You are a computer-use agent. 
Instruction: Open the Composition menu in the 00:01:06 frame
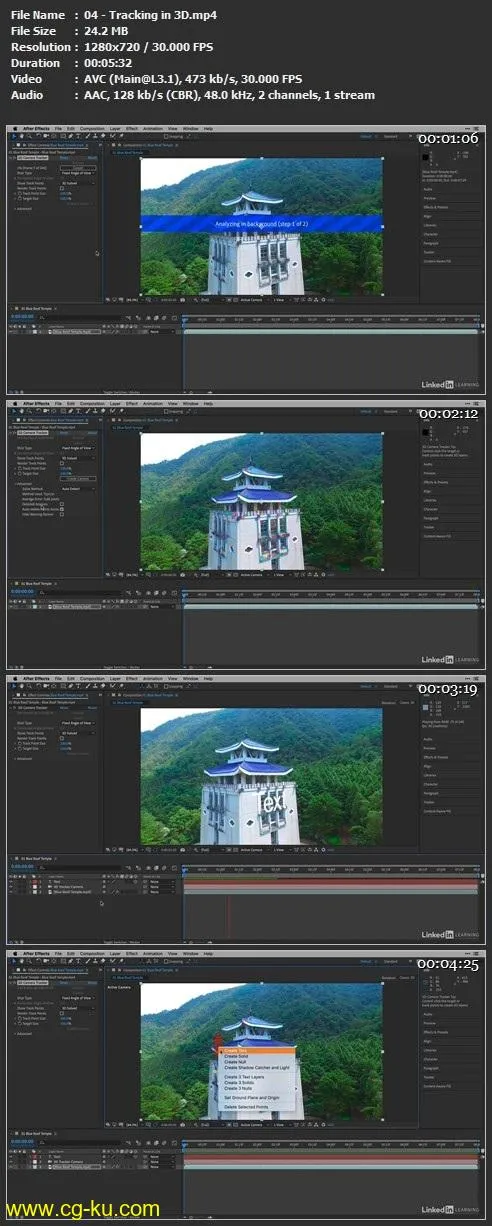[x=92, y=128]
